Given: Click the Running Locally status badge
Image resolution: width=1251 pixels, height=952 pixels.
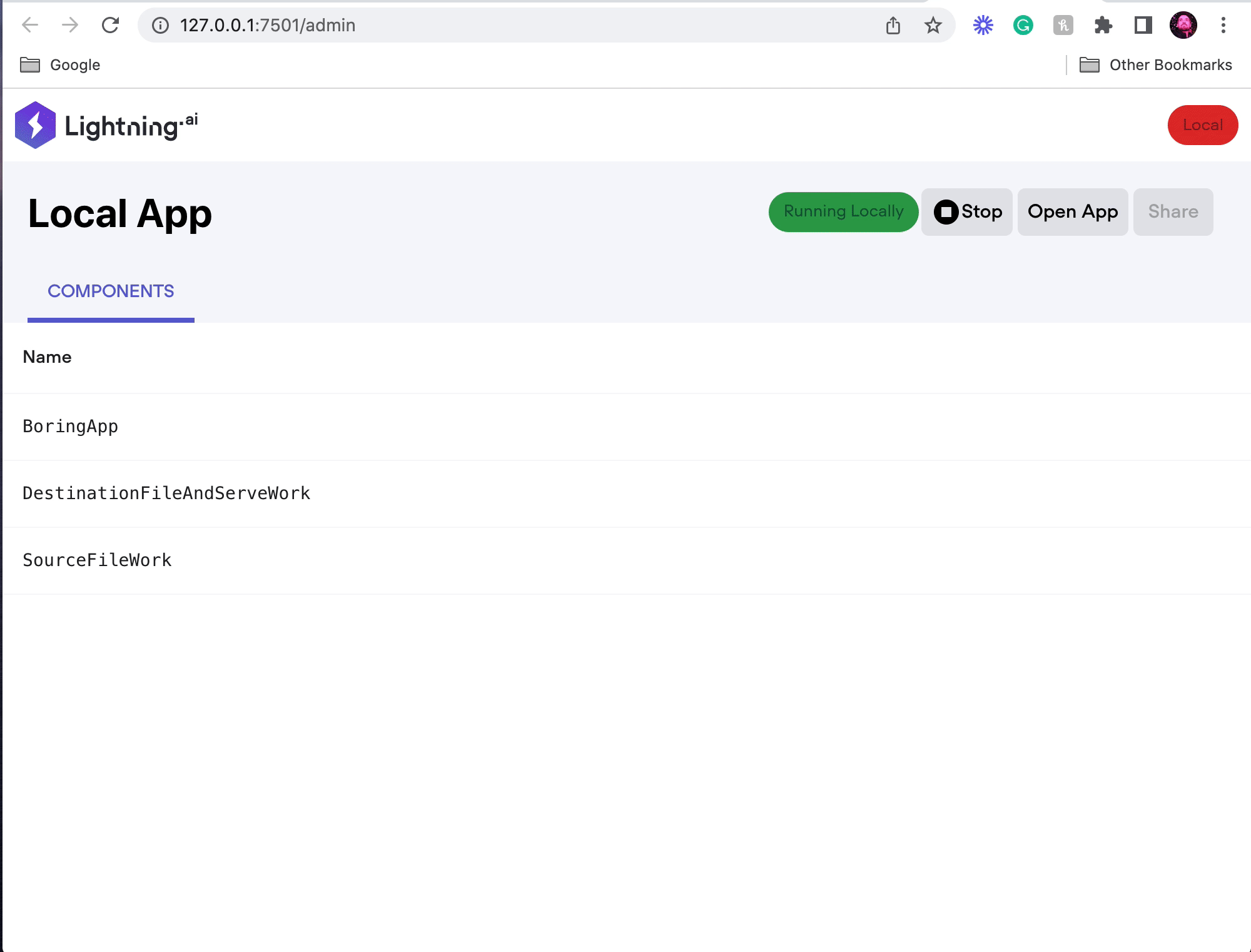Looking at the screenshot, I should (x=843, y=212).
